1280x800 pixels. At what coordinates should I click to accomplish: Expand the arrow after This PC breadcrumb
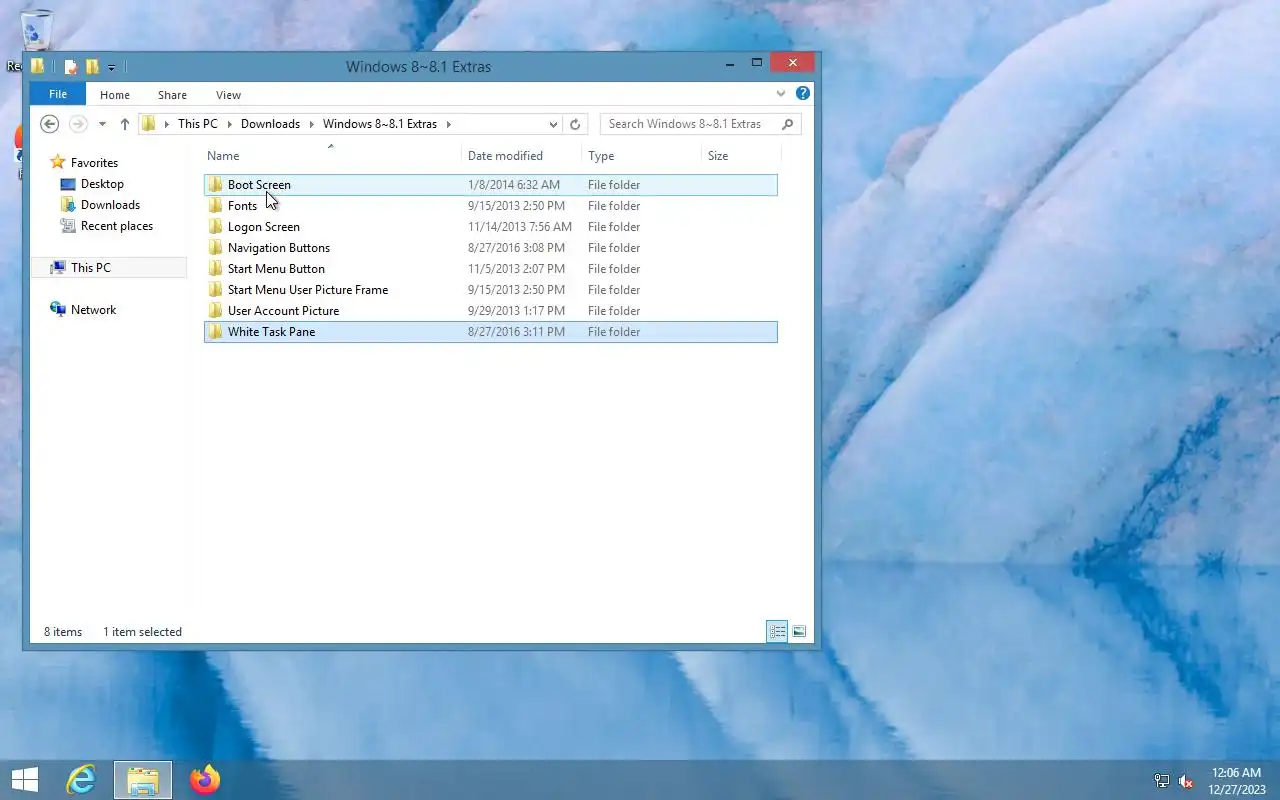click(229, 124)
